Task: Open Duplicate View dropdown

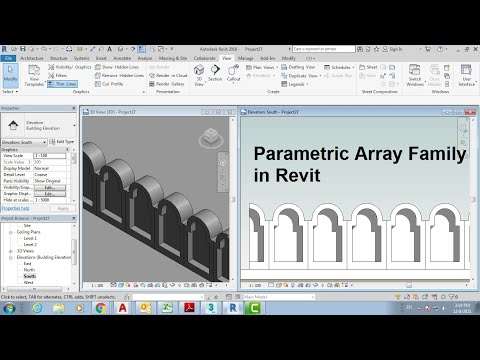Action: 301,76
